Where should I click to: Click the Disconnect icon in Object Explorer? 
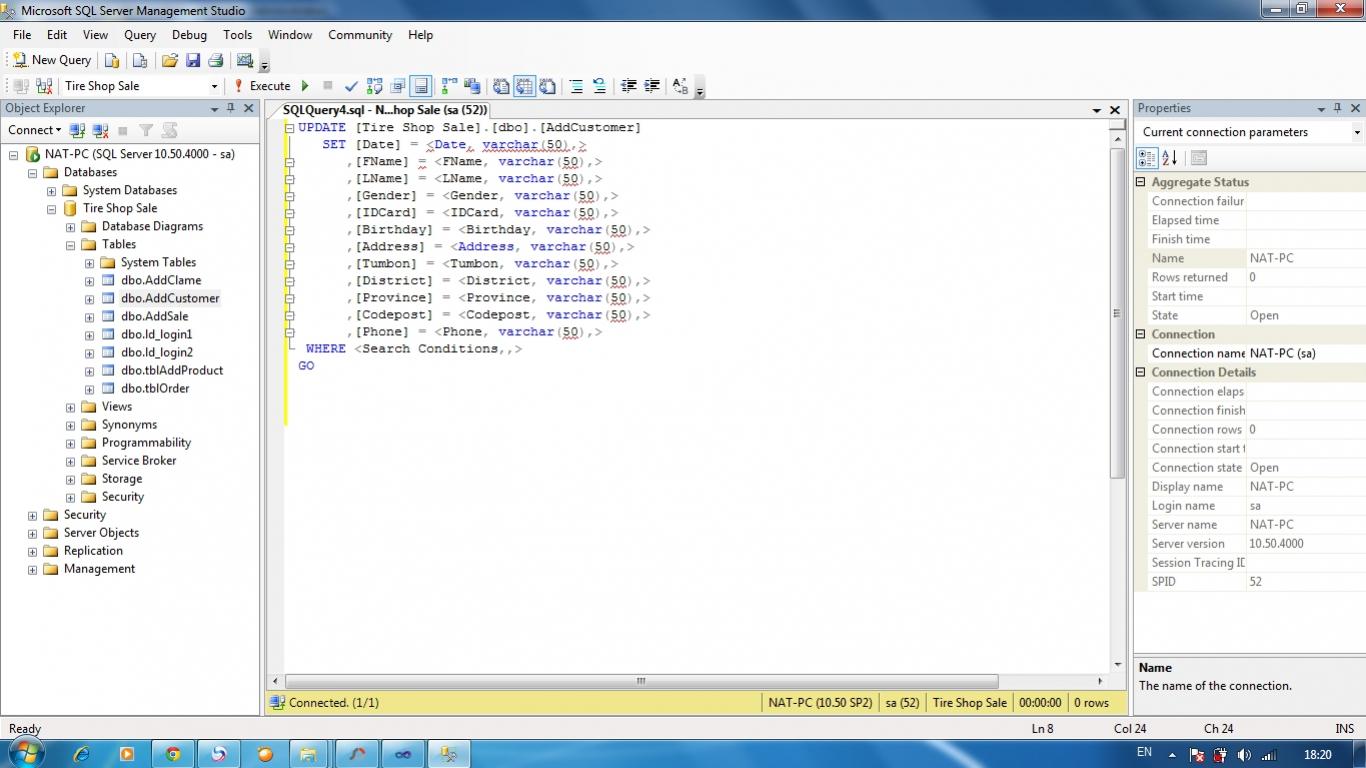tap(100, 130)
